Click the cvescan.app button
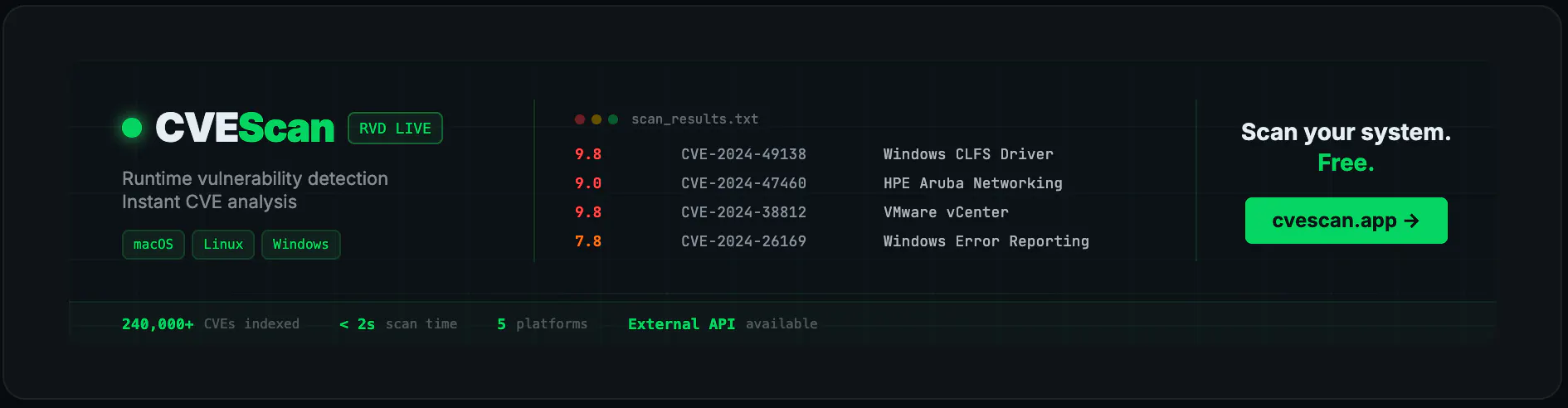This screenshot has height=408, width=1568. point(1346,221)
